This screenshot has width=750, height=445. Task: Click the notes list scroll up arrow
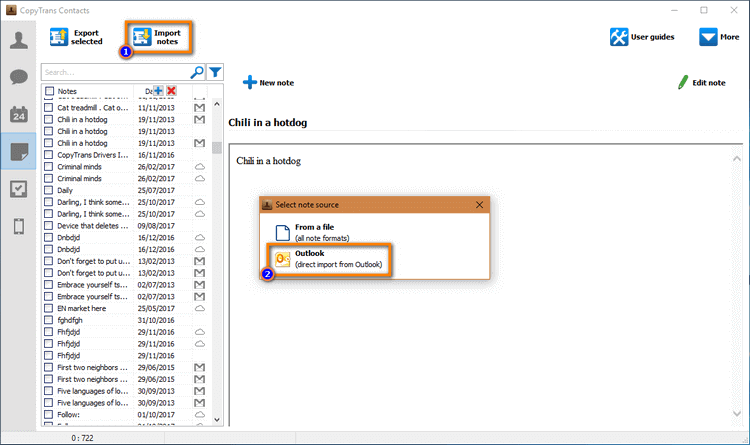(217, 104)
